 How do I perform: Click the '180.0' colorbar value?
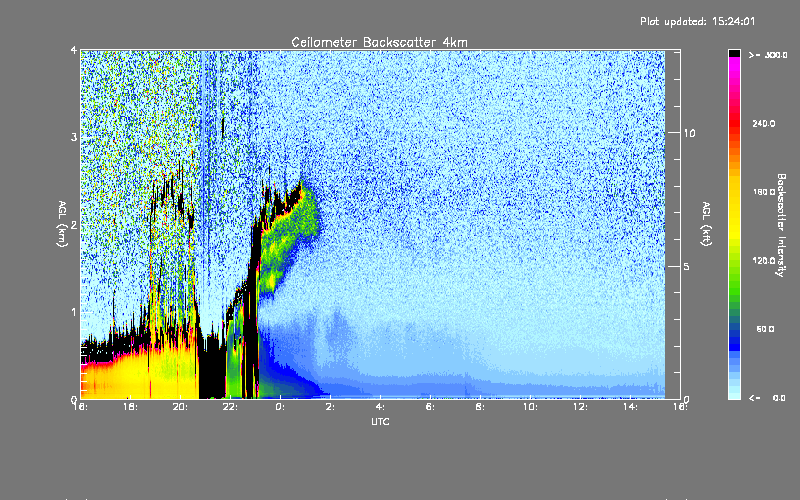point(764,192)
